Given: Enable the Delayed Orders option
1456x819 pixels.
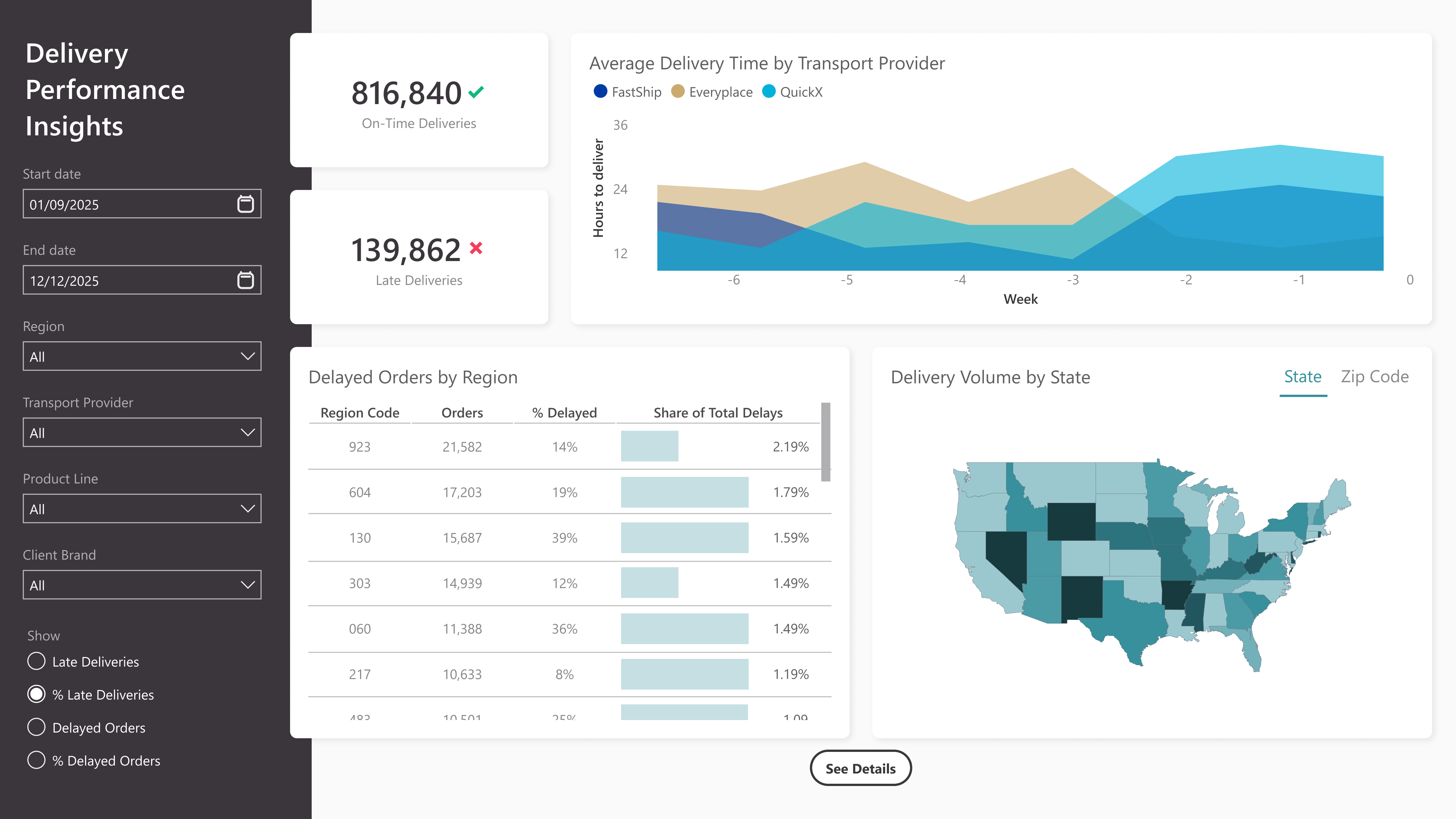Looking at the screenshot, I should point(36,727).
